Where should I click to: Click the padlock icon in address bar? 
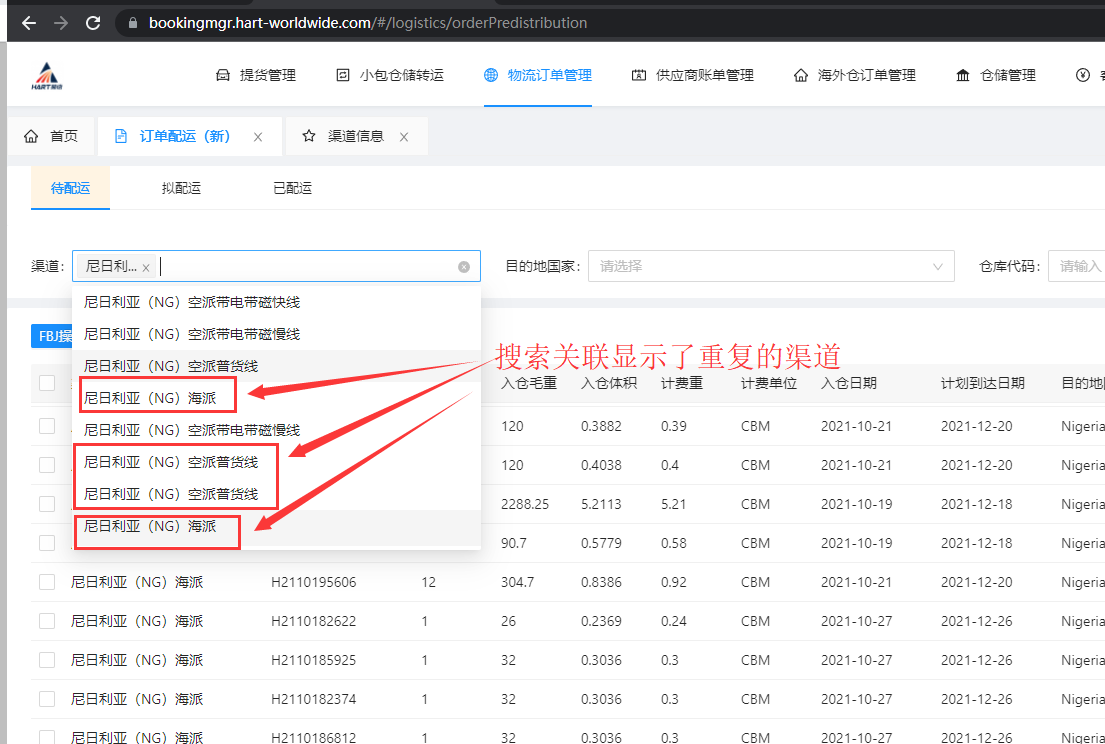pos(133,22)
